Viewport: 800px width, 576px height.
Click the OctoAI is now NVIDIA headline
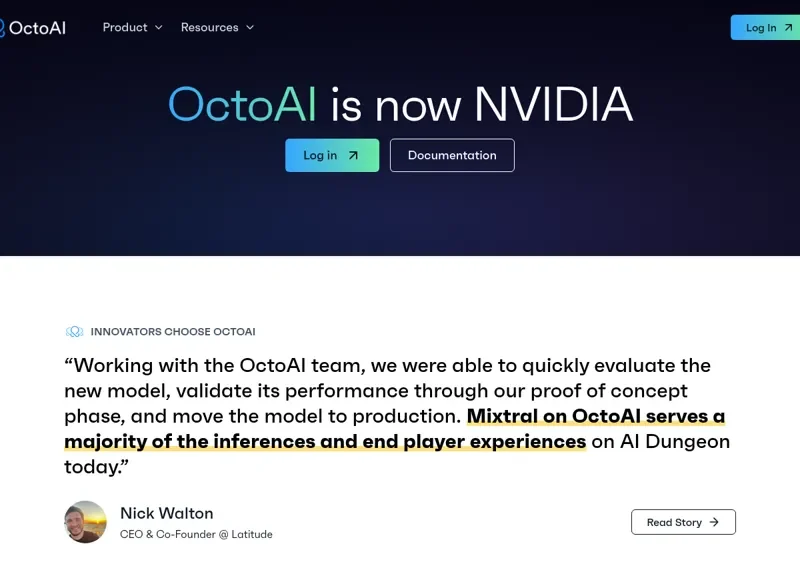coord(400,104)
